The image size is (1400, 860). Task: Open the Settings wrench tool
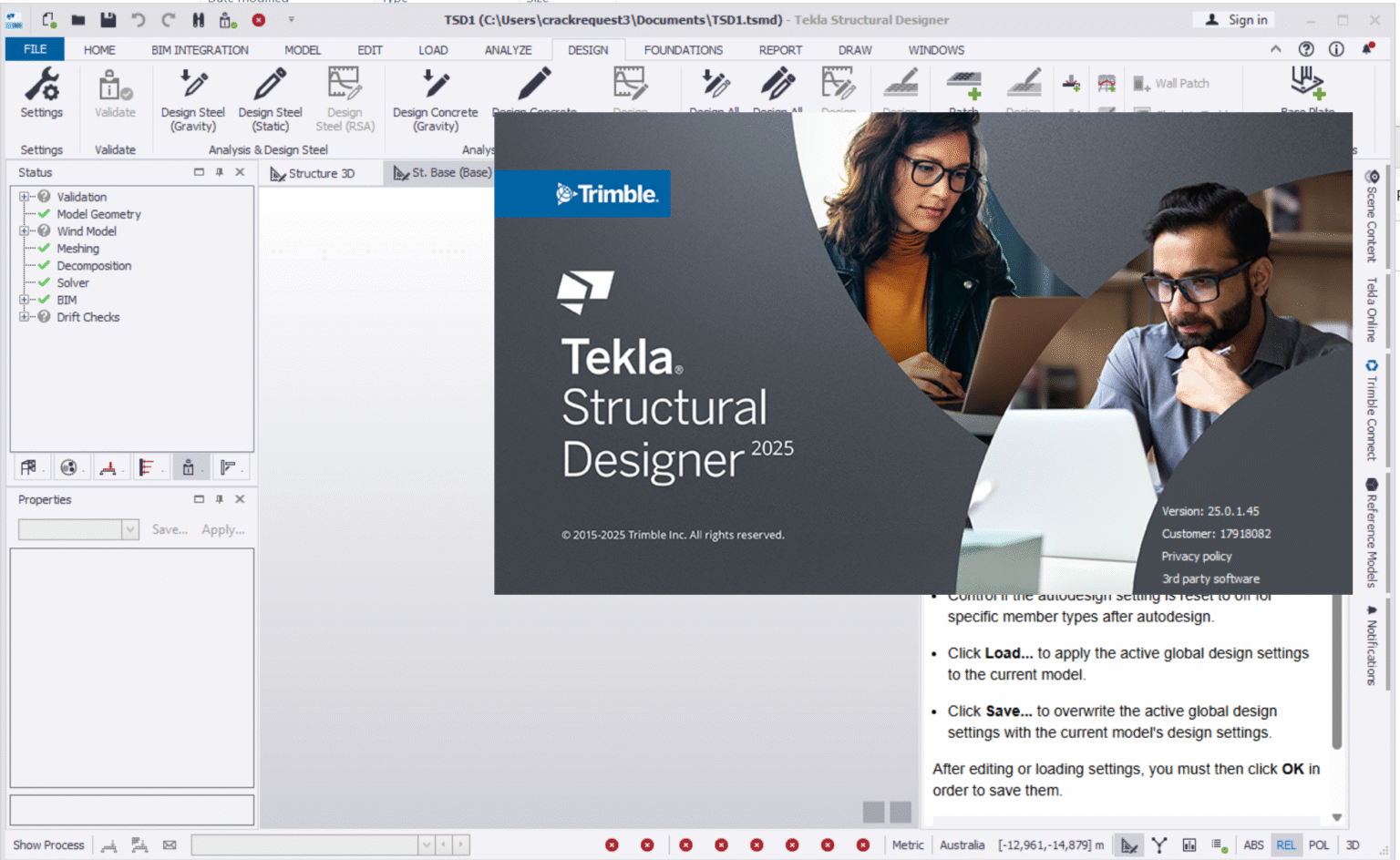pyautogui.click(x=42, y=94)
